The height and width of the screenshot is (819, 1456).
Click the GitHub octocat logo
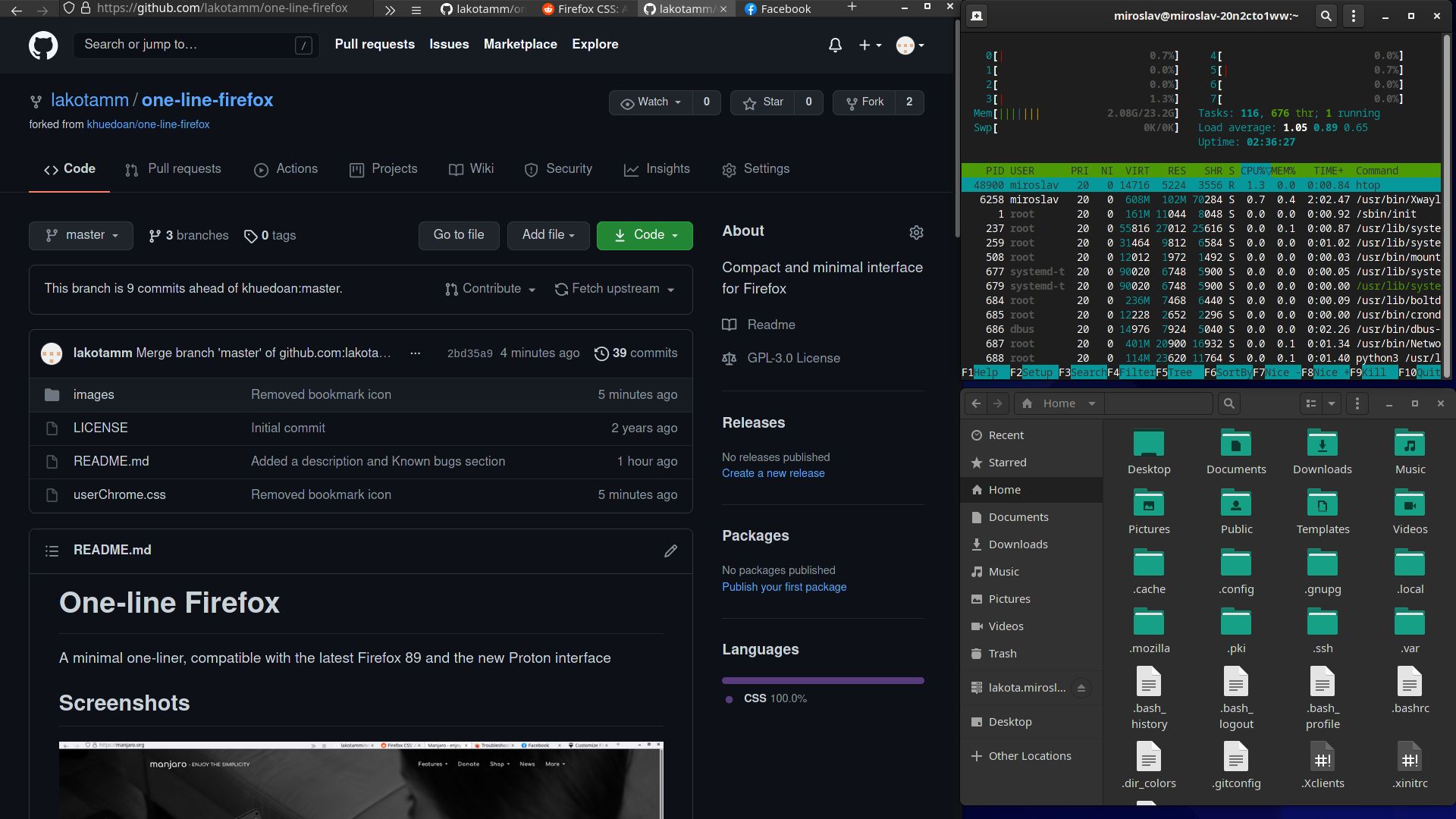click(x=43, y=45)
